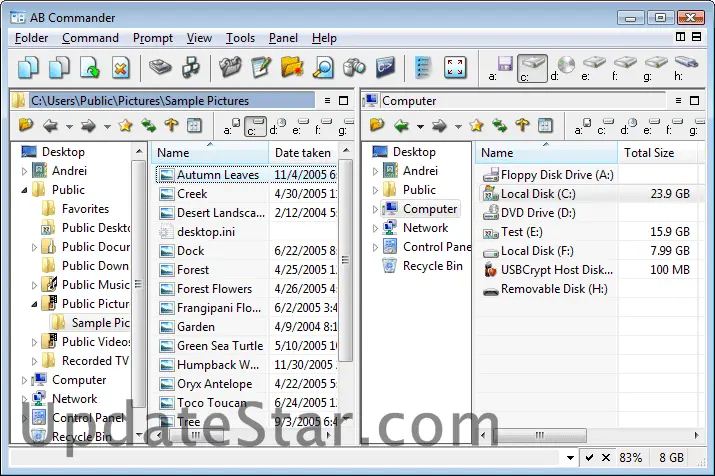Click the full screen arrows icon
The height and width of the screenshot is (476, 715).
click(x=455, y=67)
